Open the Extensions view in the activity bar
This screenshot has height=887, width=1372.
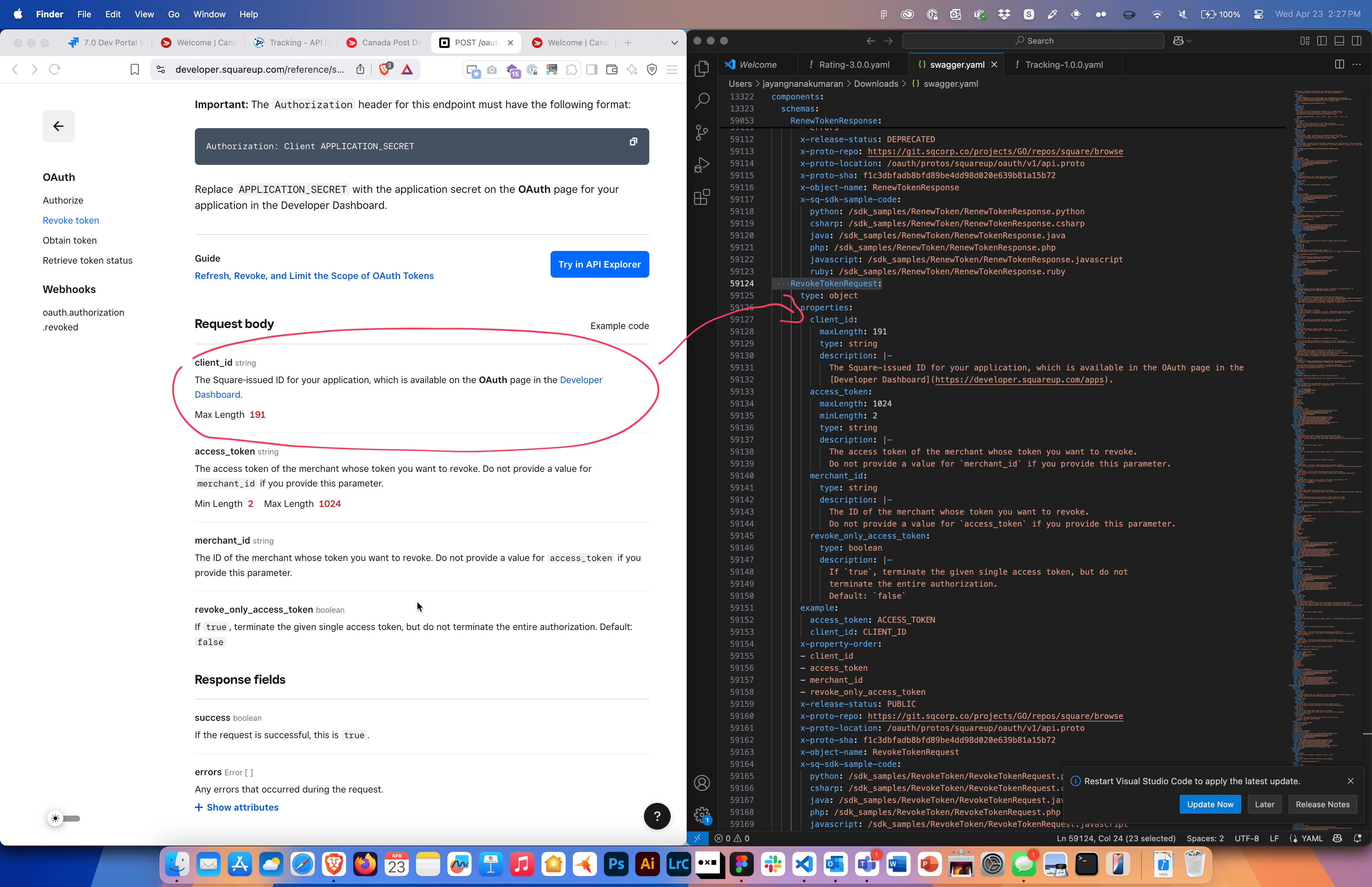click(702, 198)
